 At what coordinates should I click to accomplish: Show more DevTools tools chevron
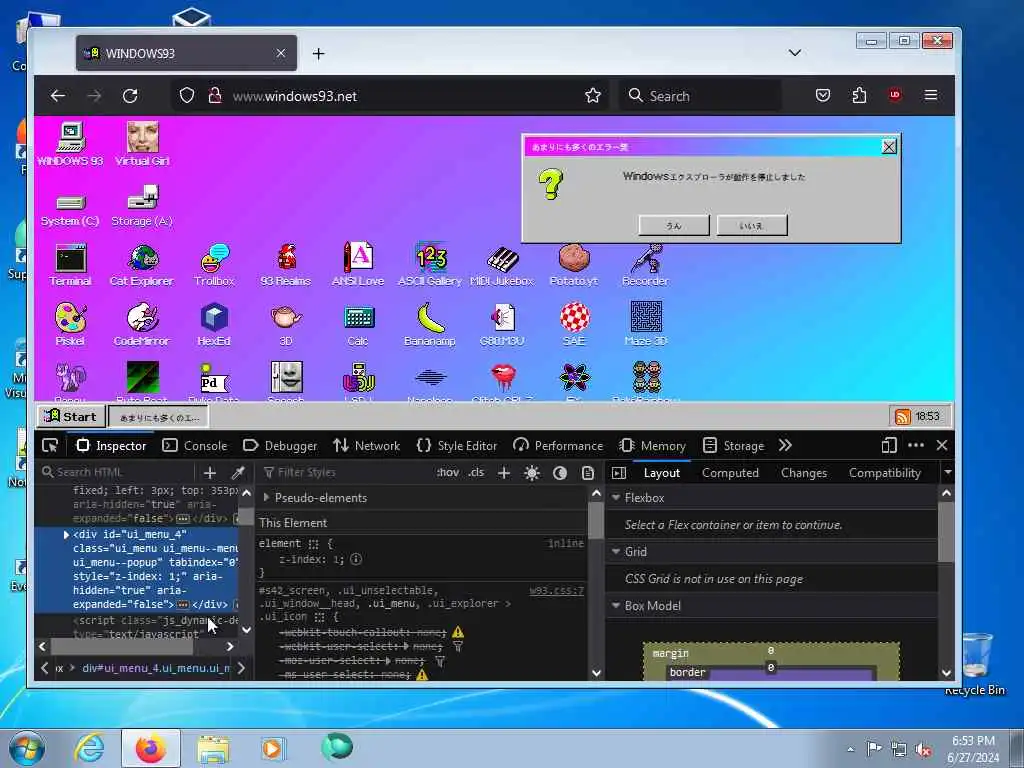click(785, 445)
